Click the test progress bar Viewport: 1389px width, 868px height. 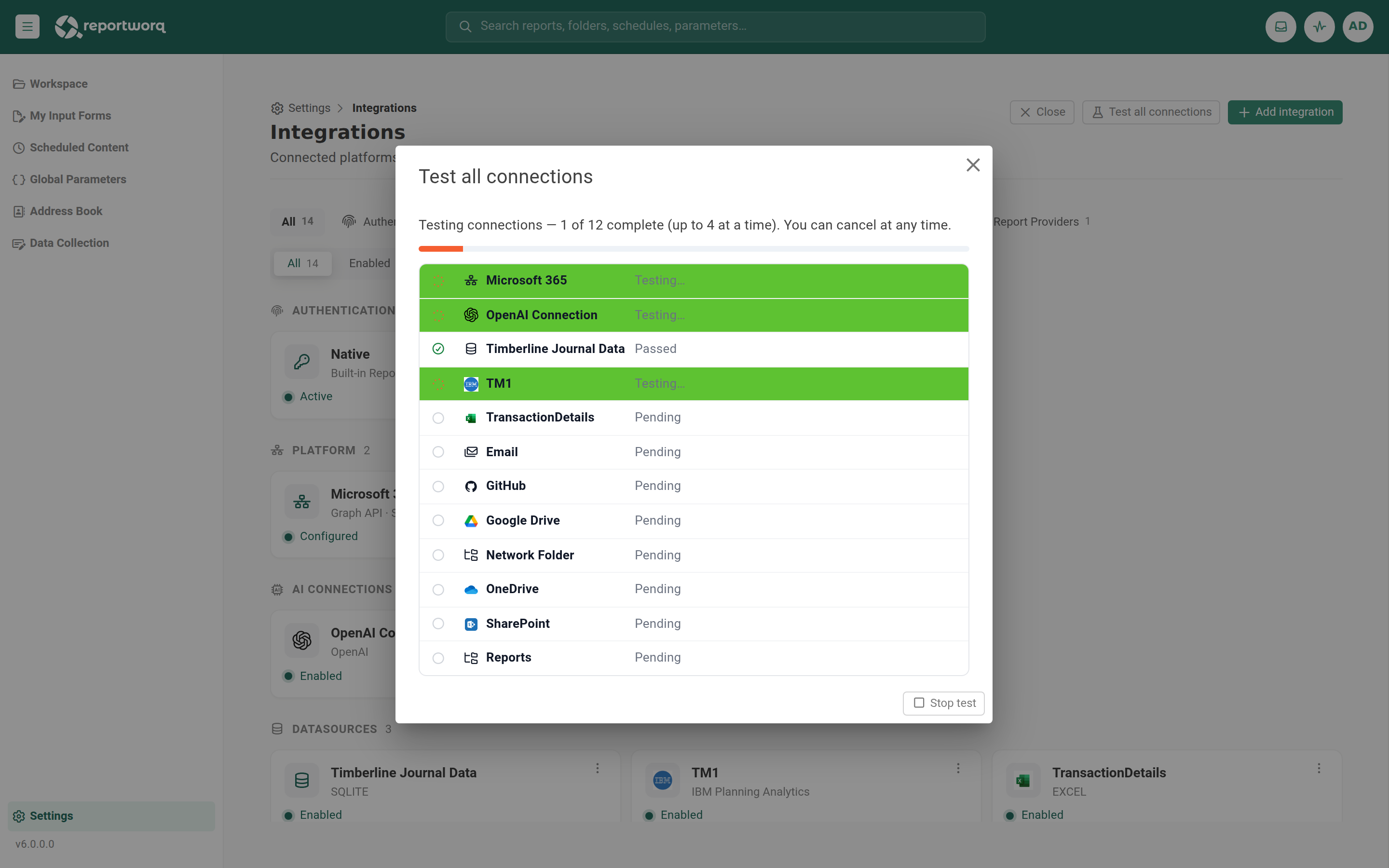click(x=694, y=249)
